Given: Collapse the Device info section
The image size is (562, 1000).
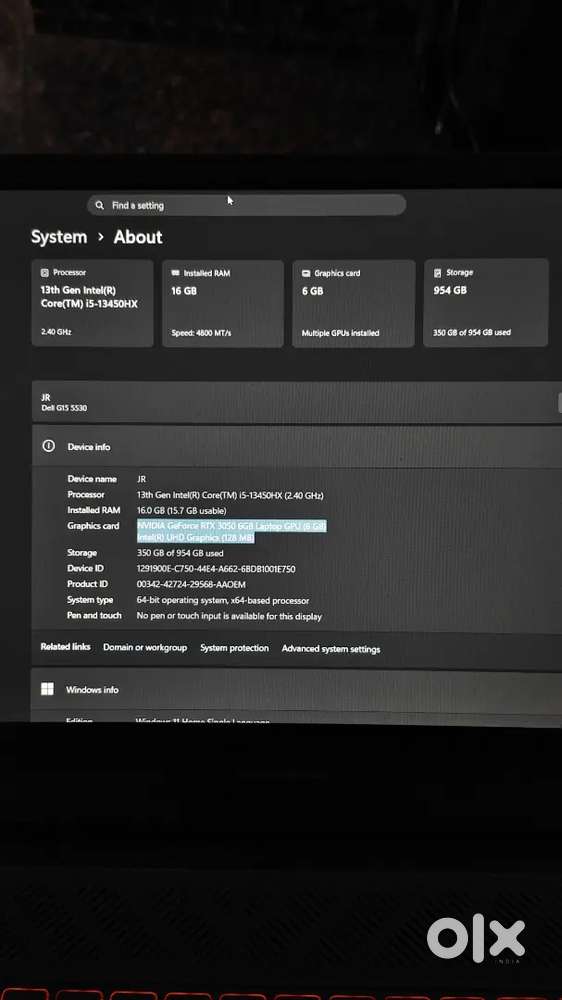Looking at the screenshot, I should click(x=297, y=447).
